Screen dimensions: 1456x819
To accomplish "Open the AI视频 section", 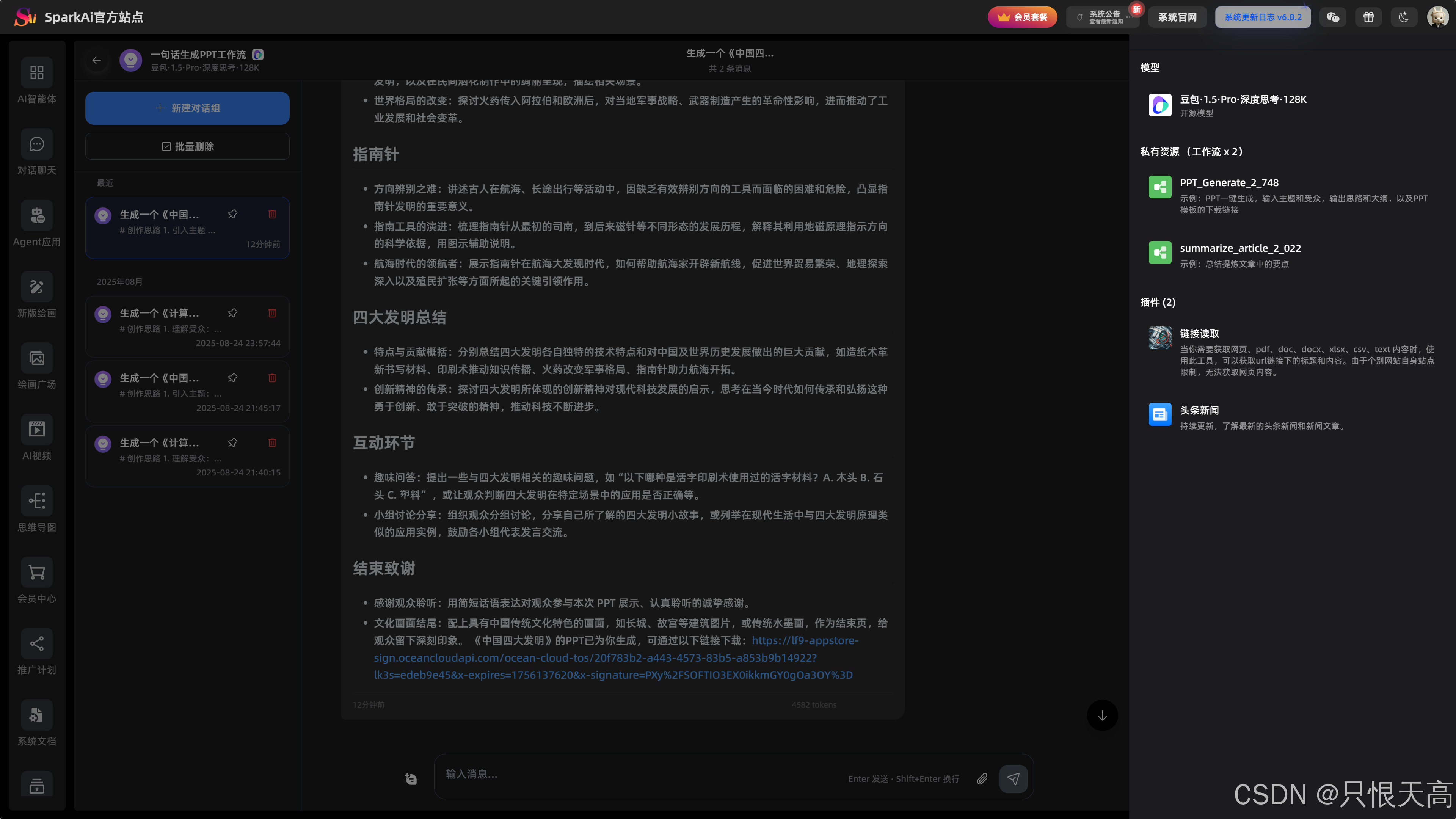I will coord(37,438).
